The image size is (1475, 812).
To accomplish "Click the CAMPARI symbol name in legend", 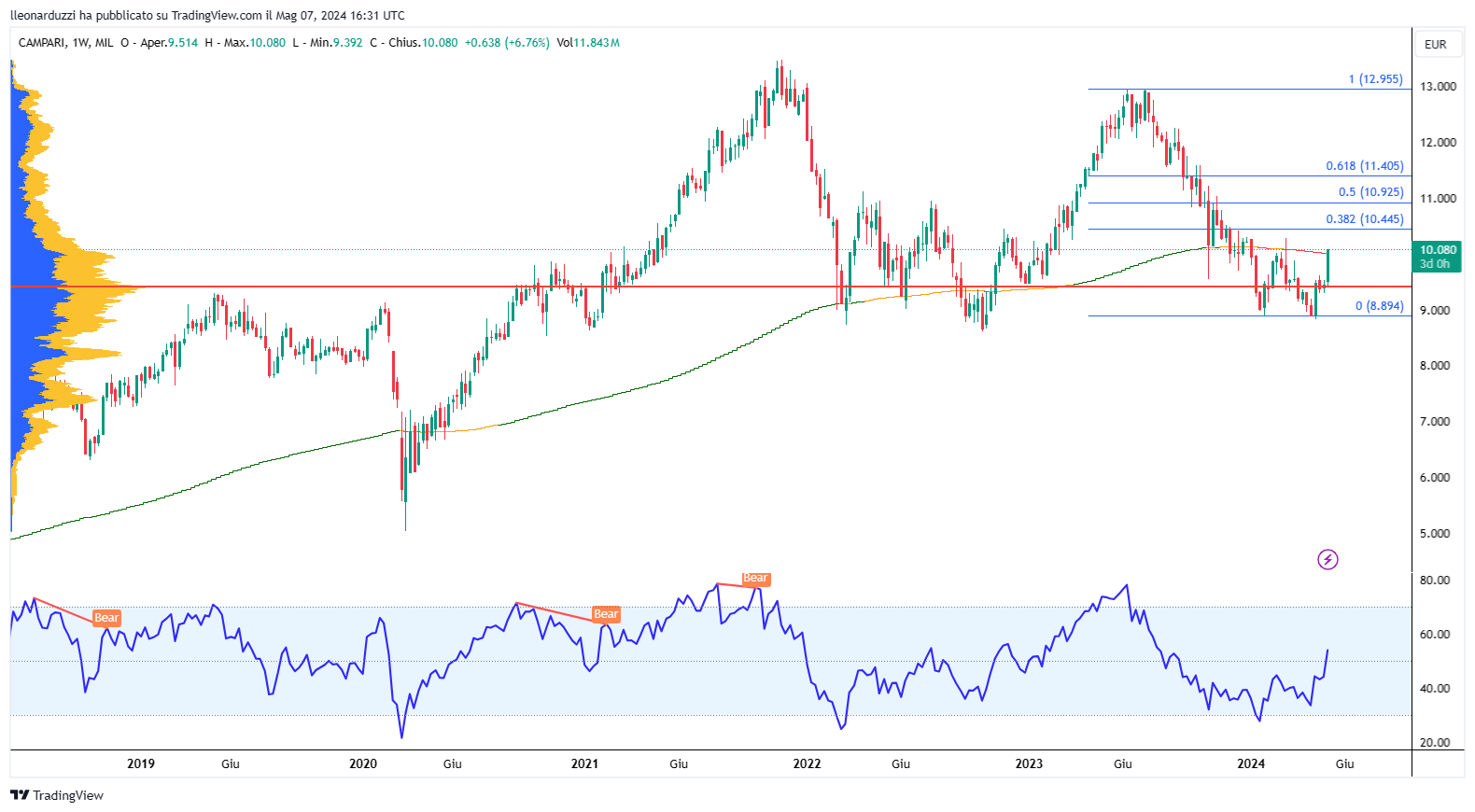I will point(41,43).
